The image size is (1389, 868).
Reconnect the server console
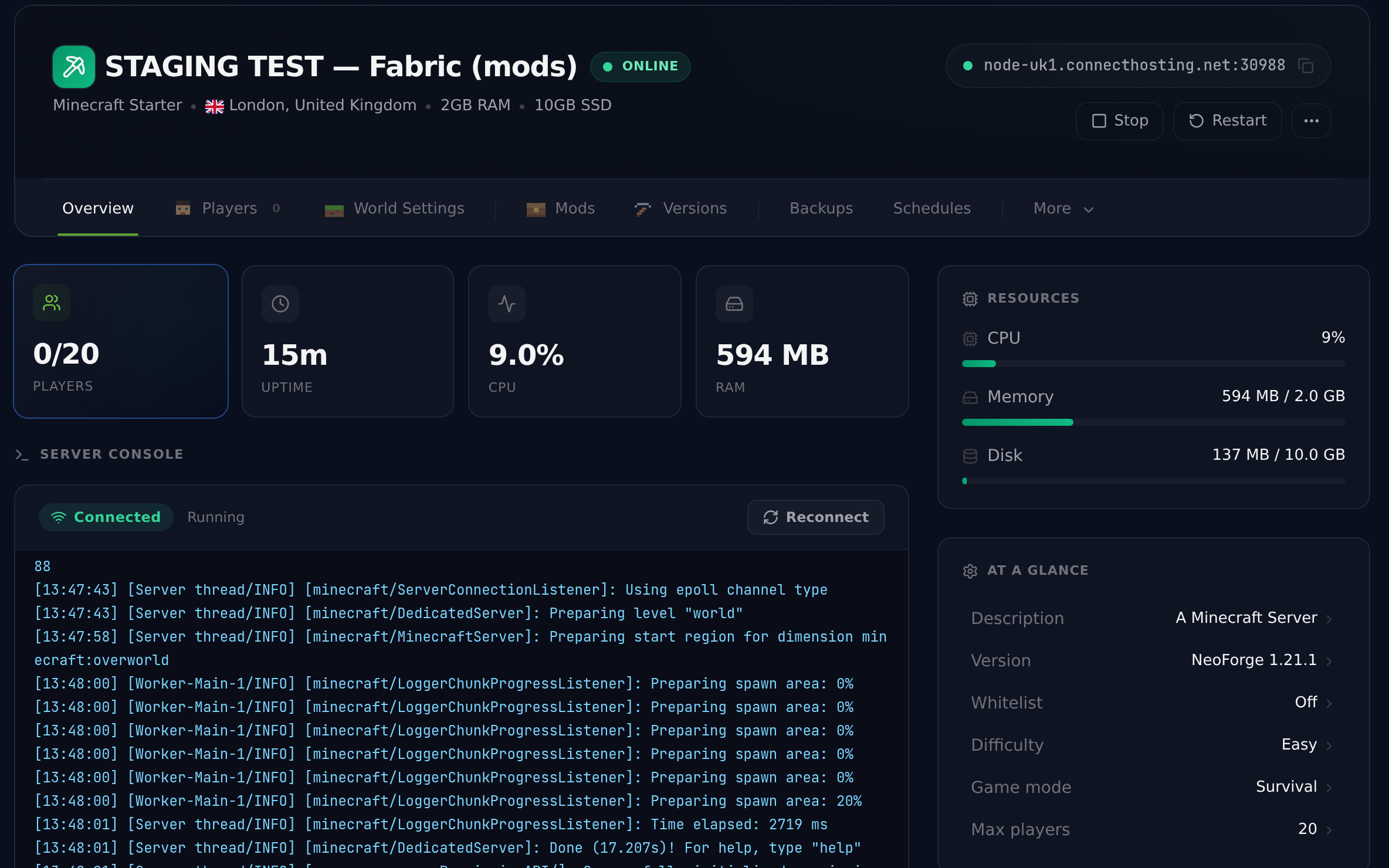[815, 517]
